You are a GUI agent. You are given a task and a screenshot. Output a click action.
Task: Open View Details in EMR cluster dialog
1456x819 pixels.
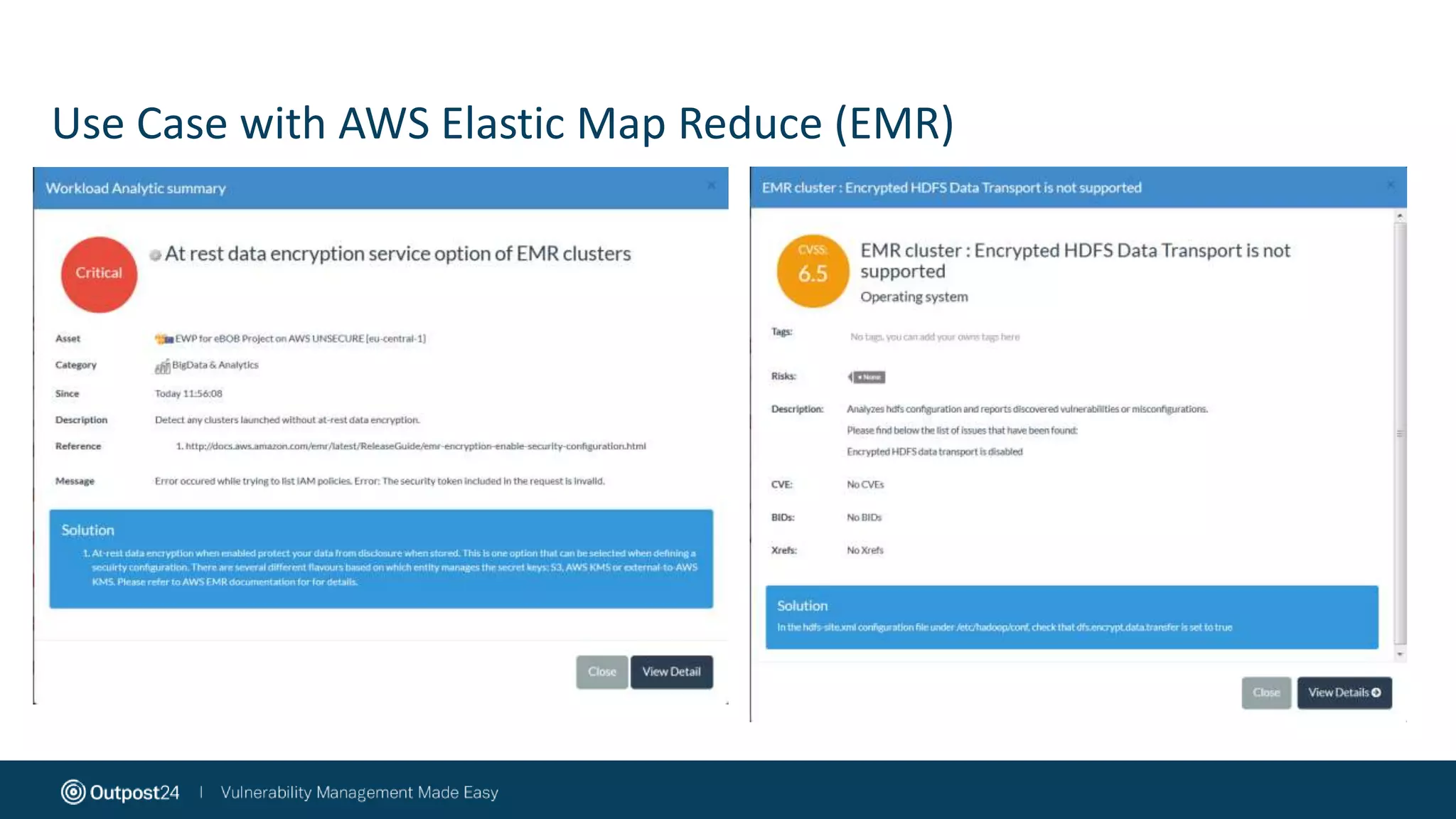pos(1344,692)
